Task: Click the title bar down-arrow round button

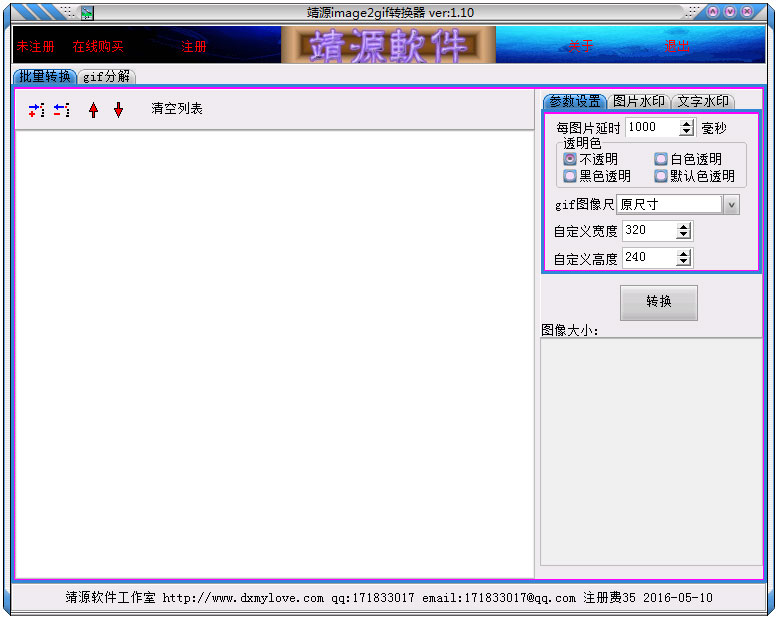Action: coord(730,11)
